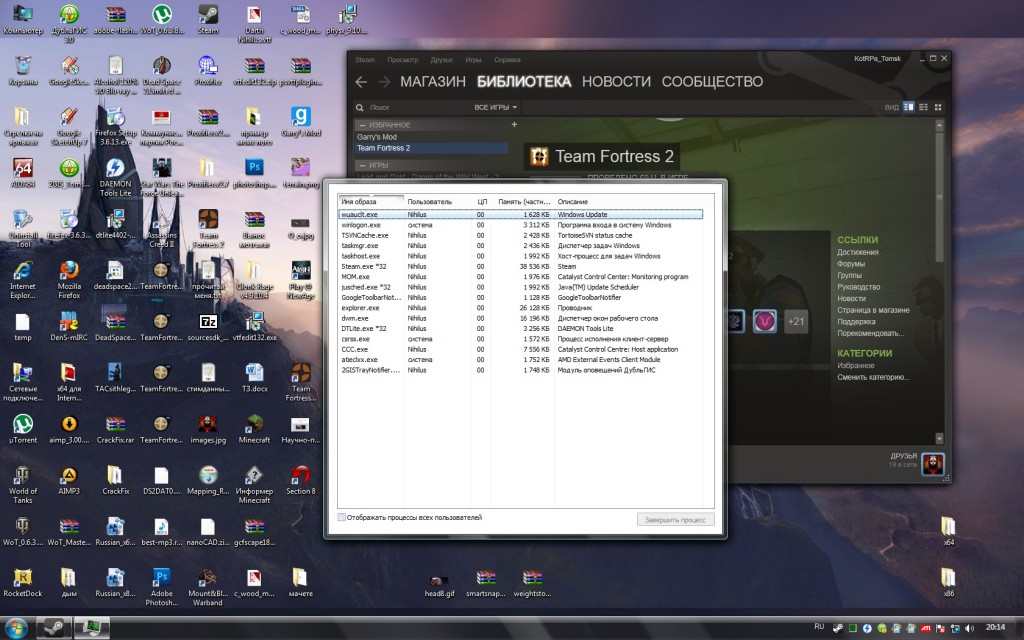Open the Minecraft desktop shortcut
Image resolution: width=1024 pixels, height=640 pixels.
(x=254, y=429)
